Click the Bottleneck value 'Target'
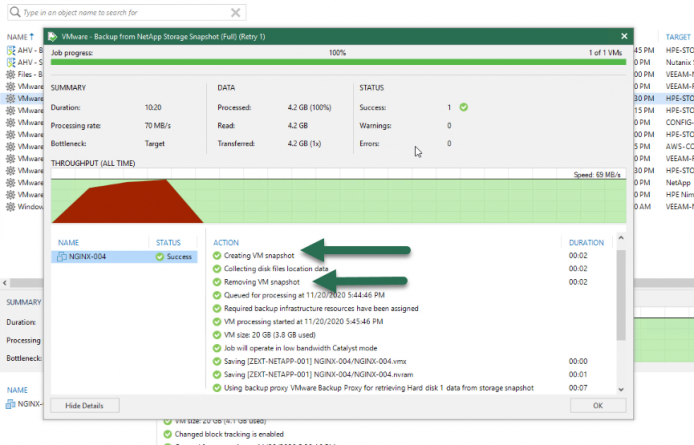The image size is (694, 445). (154, 144)
